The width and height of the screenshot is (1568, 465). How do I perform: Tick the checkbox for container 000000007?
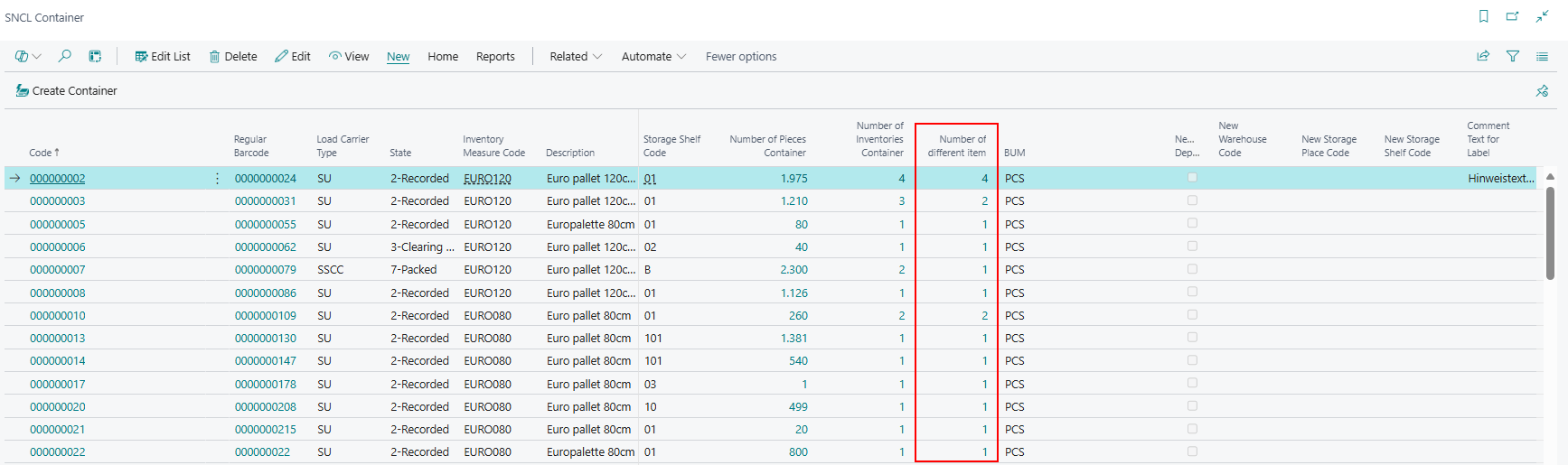tap(1192, 269)
